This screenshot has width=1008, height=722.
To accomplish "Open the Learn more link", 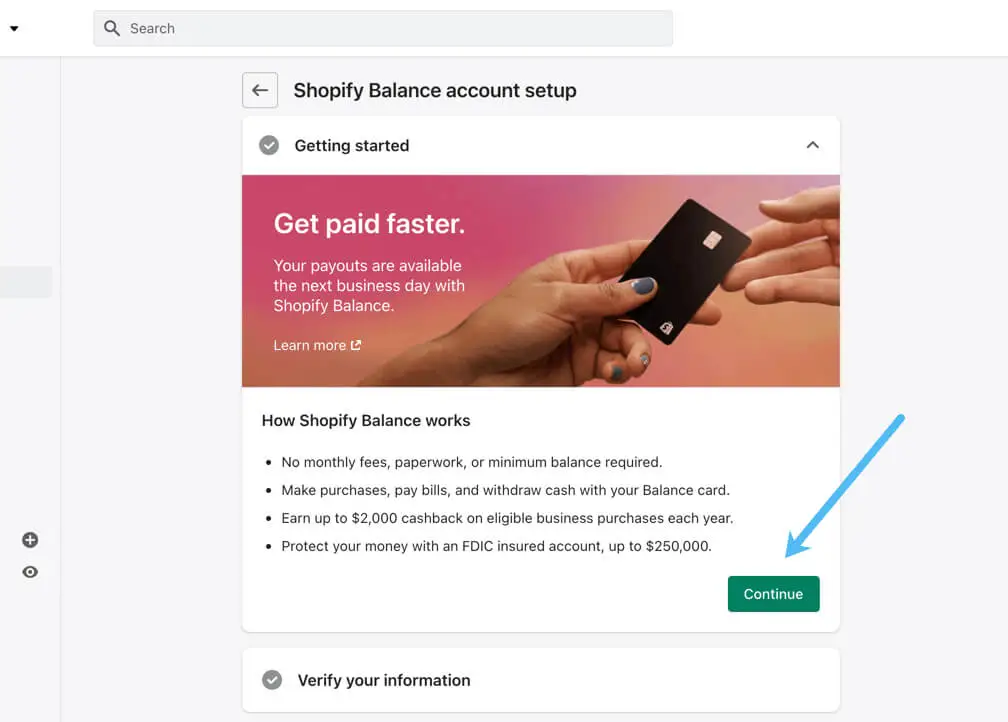I will (x=310, y=345).
